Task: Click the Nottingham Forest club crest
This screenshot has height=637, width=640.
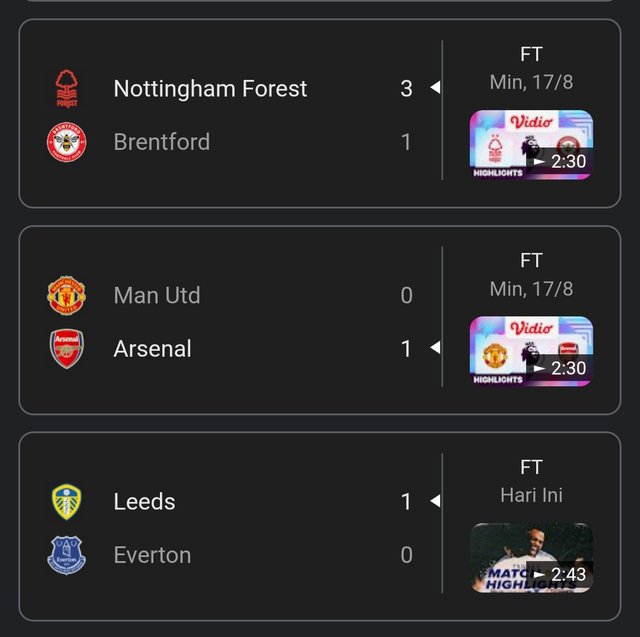Action: [x=67, y=89]
